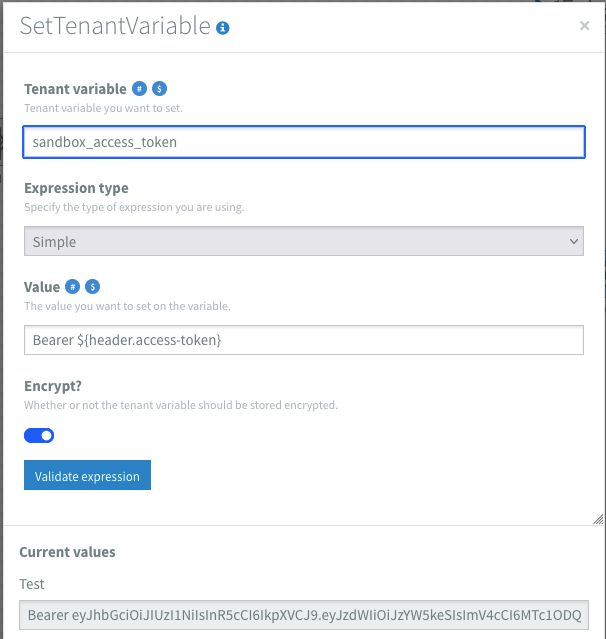This screenshot has height=639, width=606.
Task: Click the Expression type label
Action: click(76, 188)
